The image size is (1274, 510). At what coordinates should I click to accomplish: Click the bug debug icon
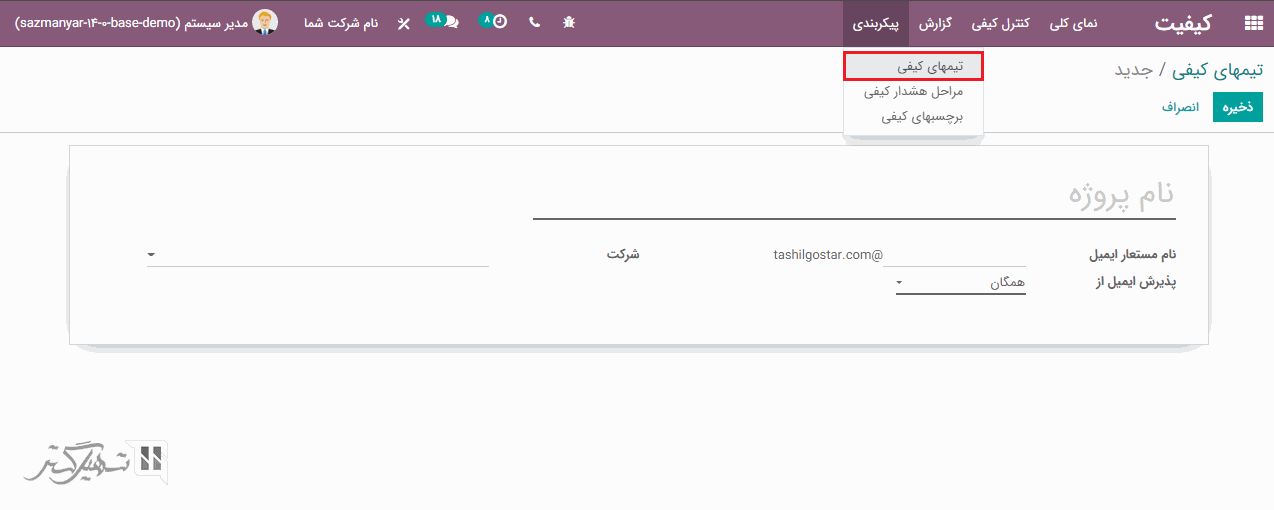tap(569, 22)
